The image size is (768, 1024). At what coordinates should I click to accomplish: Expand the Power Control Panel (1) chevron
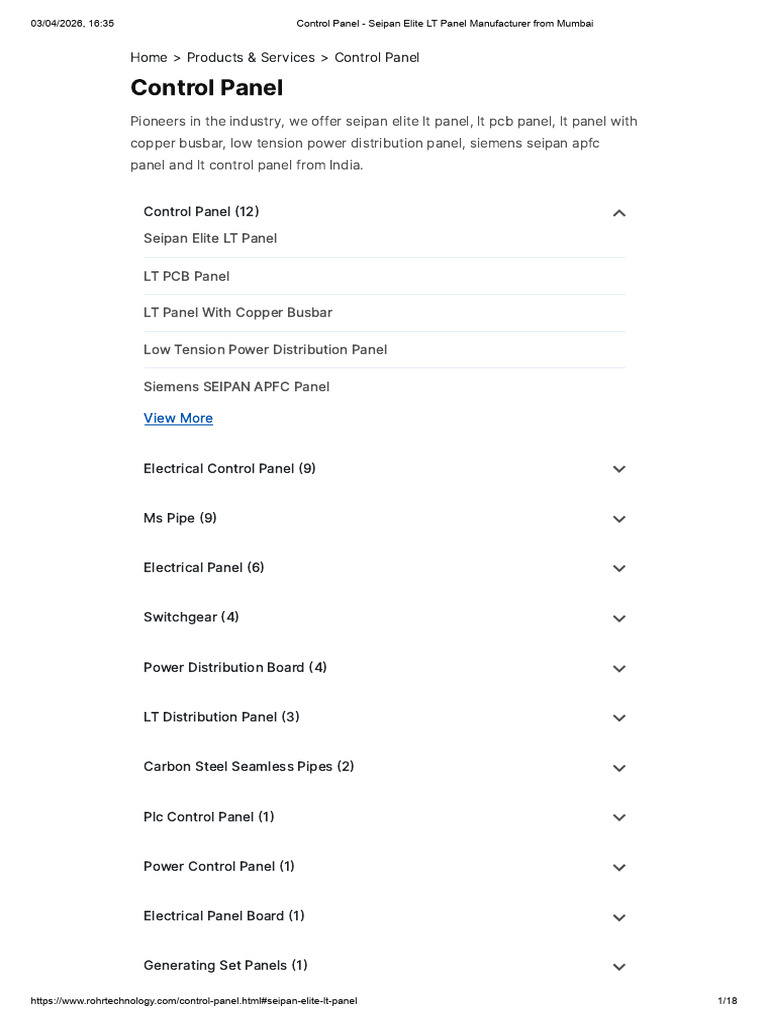point(619,868)
